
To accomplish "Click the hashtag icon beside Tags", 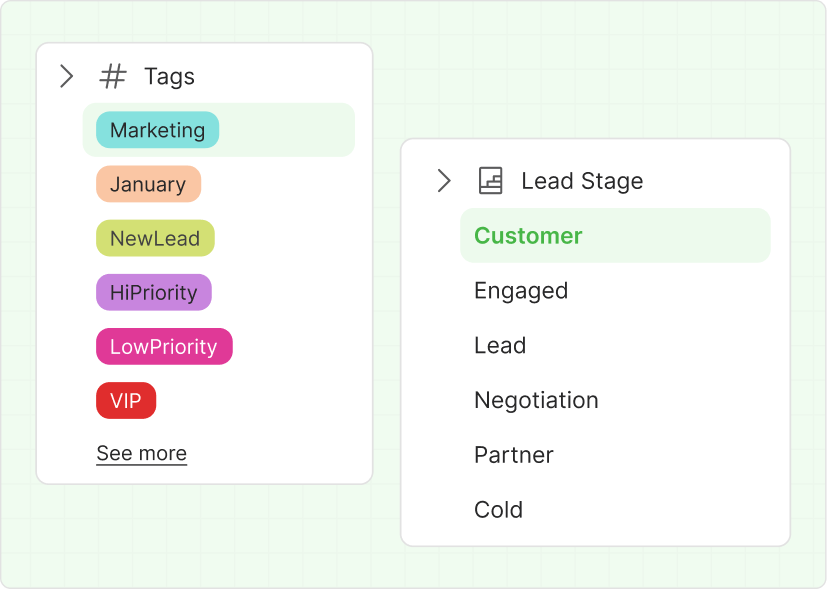I will [114, 76].
